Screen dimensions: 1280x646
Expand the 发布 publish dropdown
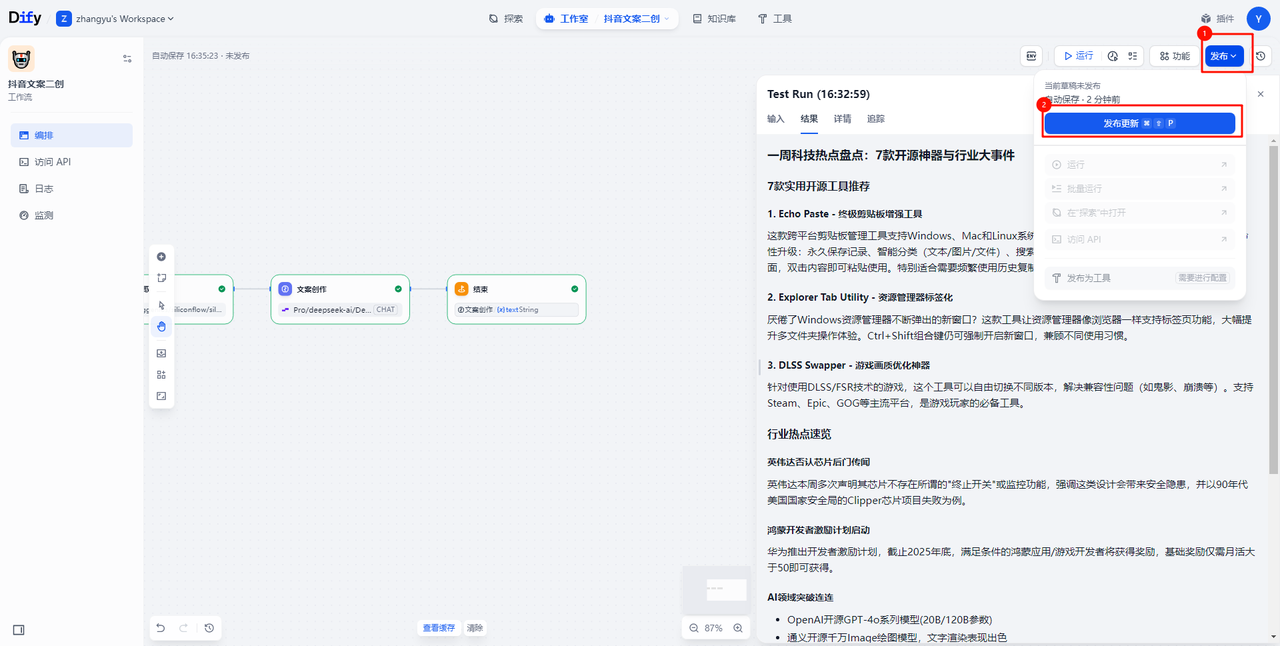(x=1225, y=56)
